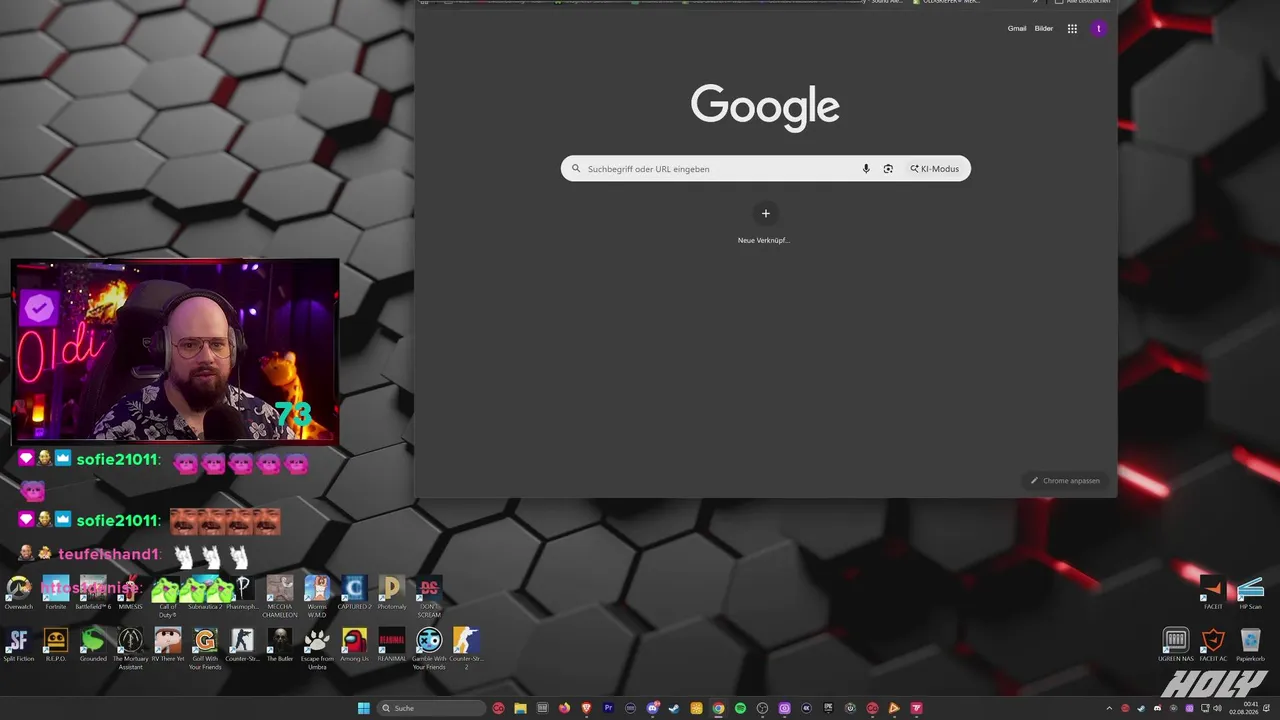
Task: Launch Firefox from the taskbar
Action: [x=564, y=709]
